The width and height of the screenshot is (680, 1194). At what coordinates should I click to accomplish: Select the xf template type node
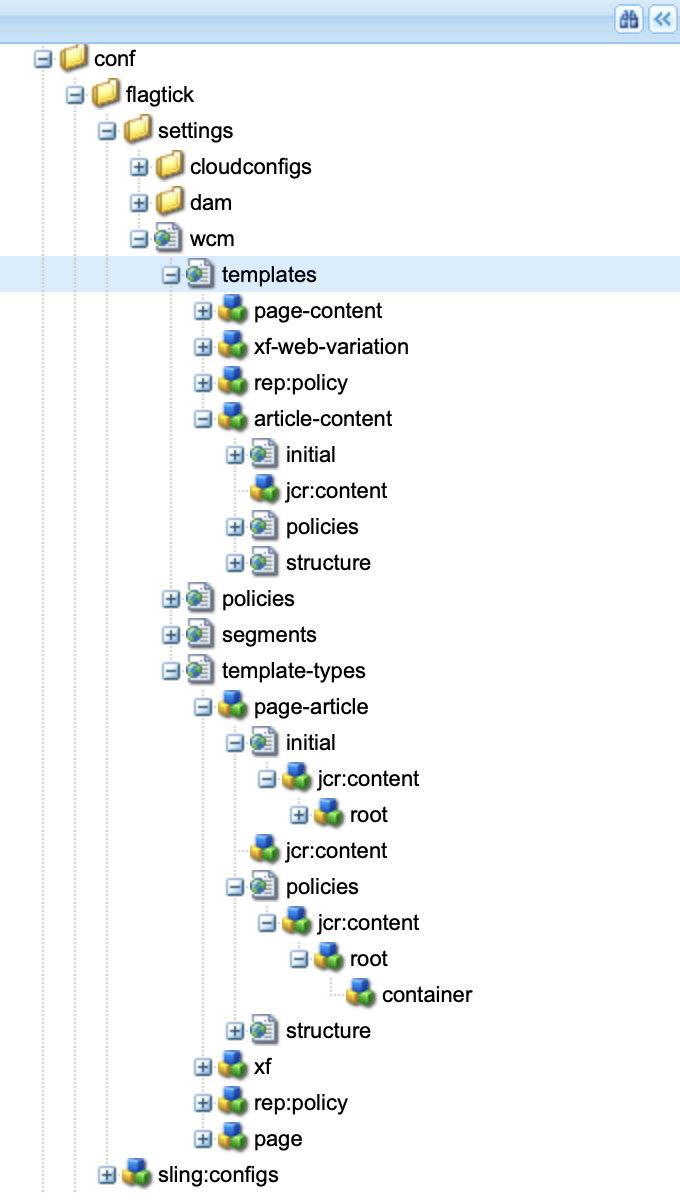(263, 1066)
